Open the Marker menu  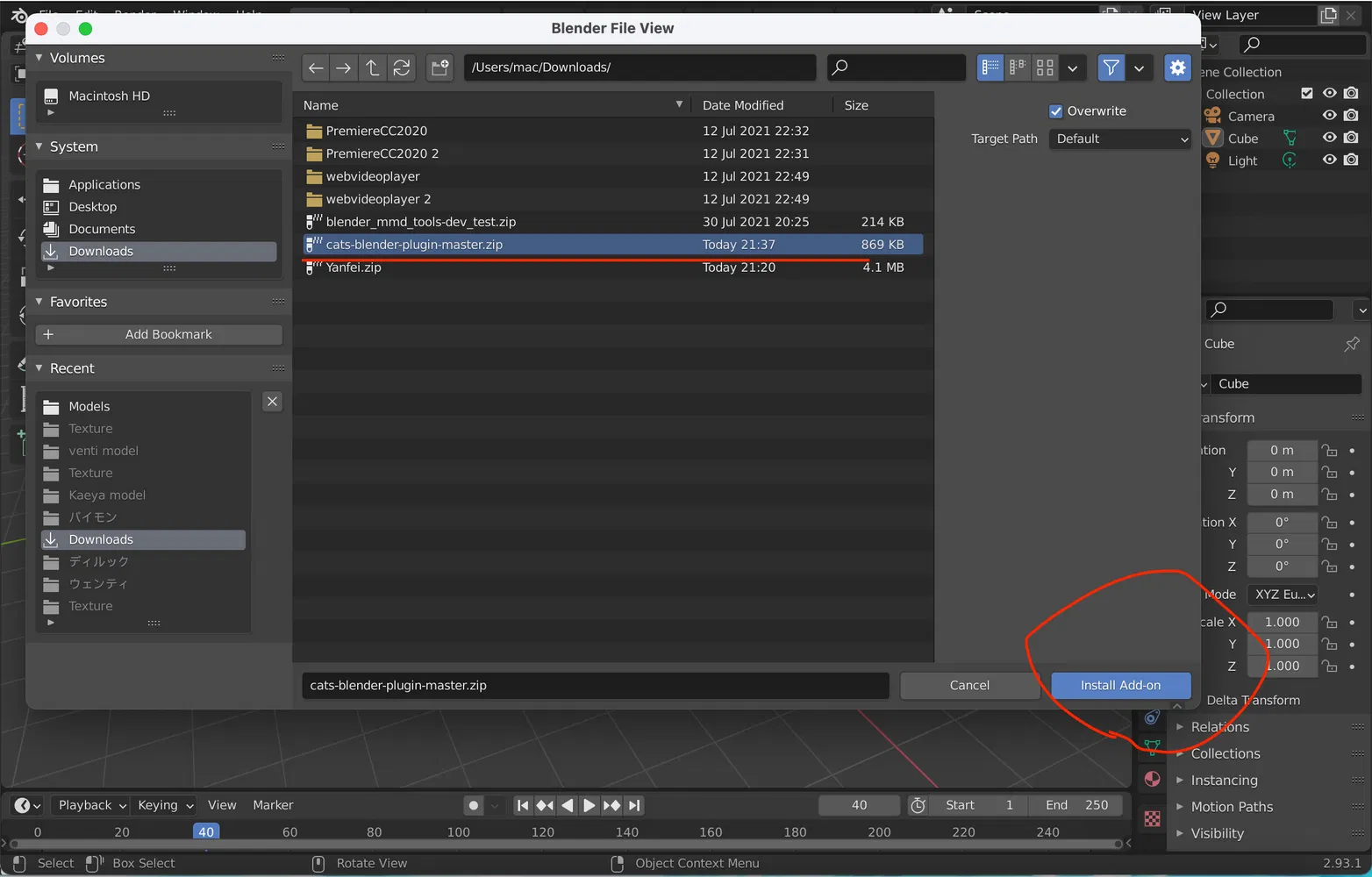(273, 805)
